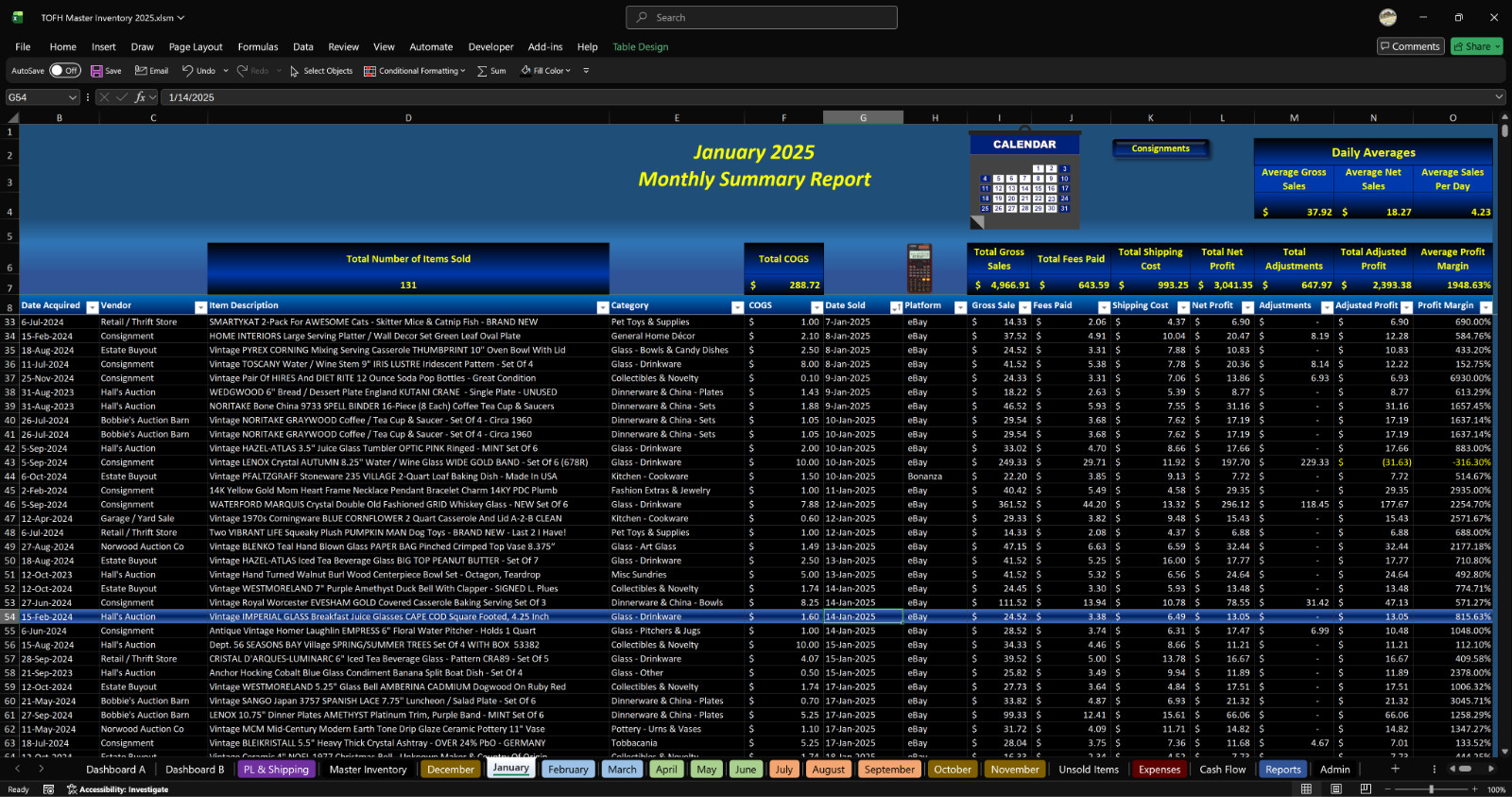Click the horizontal sheet scrollbar thumb
Screen dimensions: 1512x797
[1465, 769]
